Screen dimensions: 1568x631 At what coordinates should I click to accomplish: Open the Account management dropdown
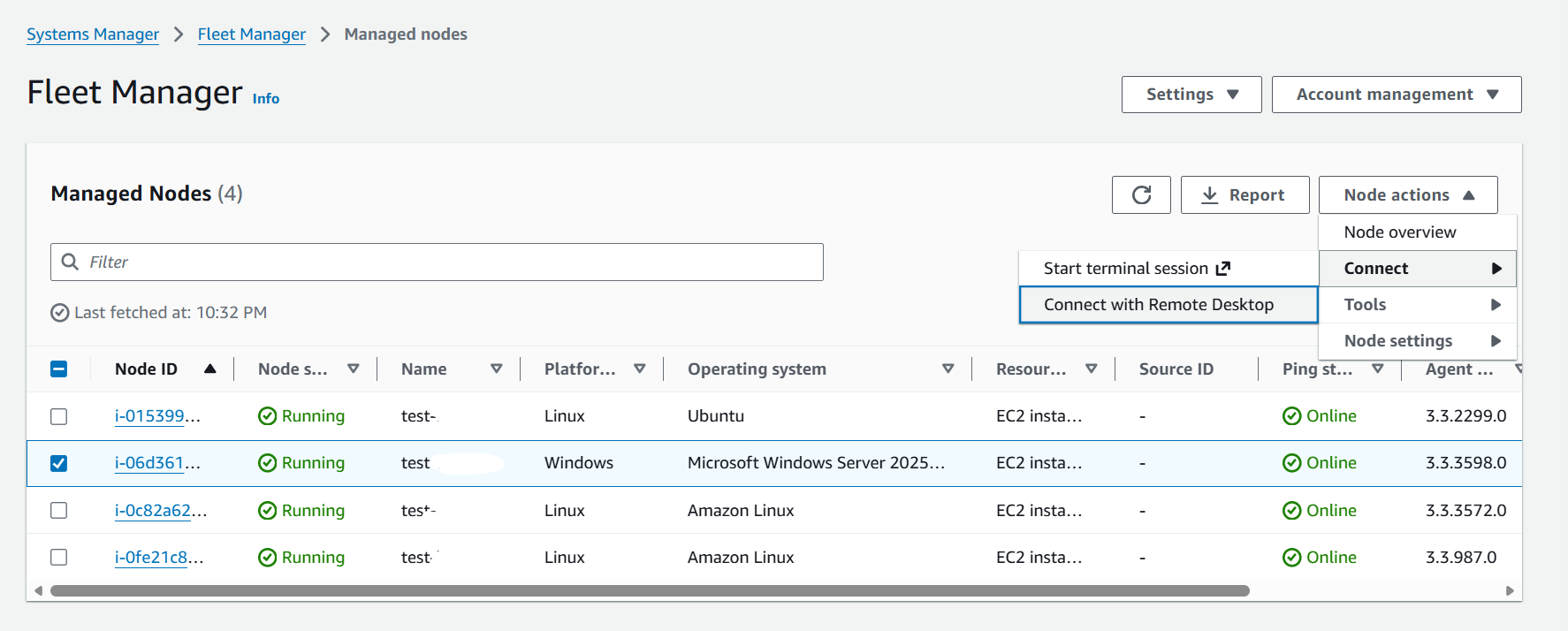[x=1397, y=95]
